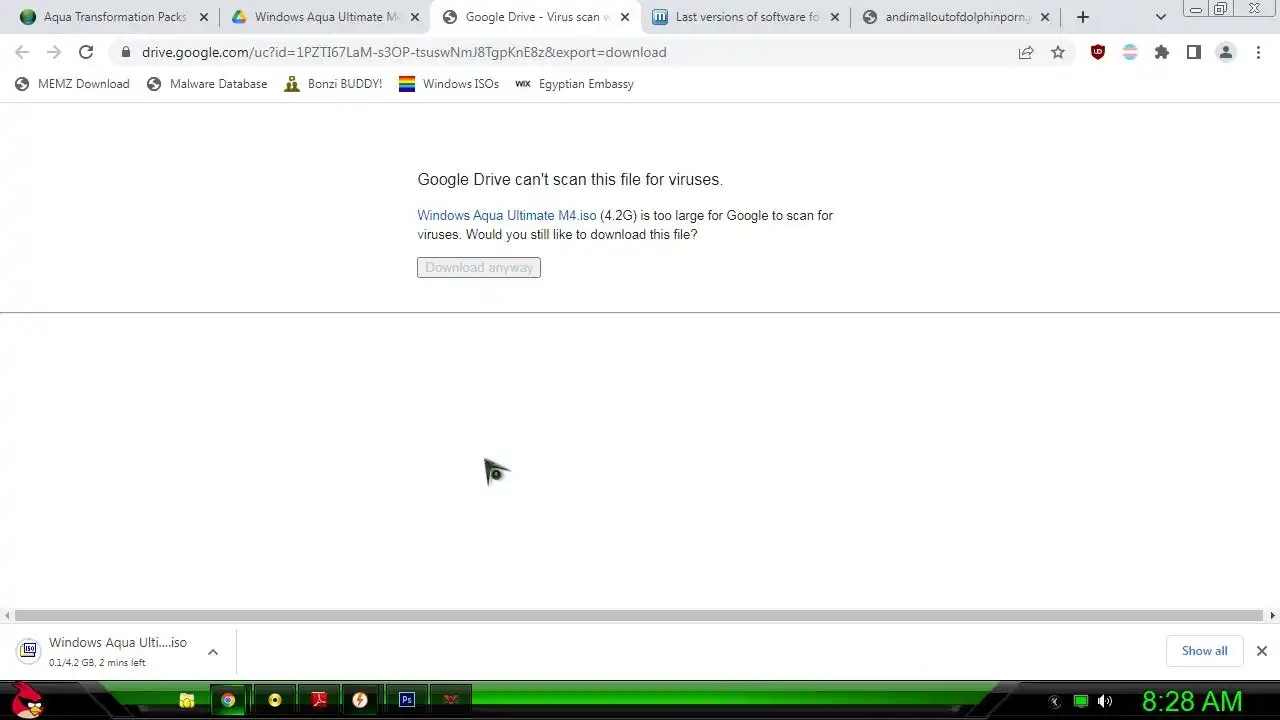Close the Google Drive virus scan tab
The height and width of the screenshot is (720, 1280).
[625, 17]
